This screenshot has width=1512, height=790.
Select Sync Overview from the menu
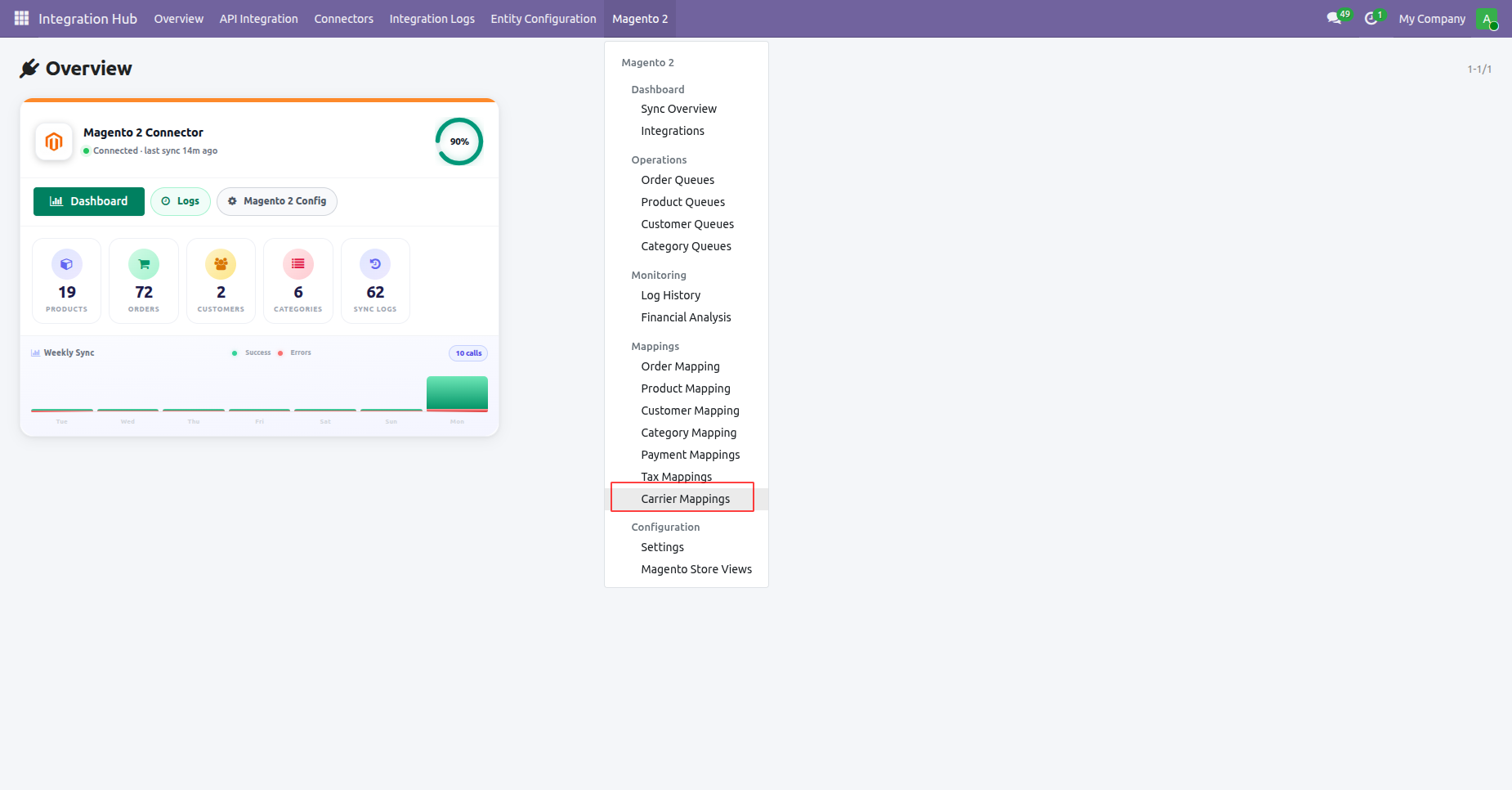click(x=687, y=109)
